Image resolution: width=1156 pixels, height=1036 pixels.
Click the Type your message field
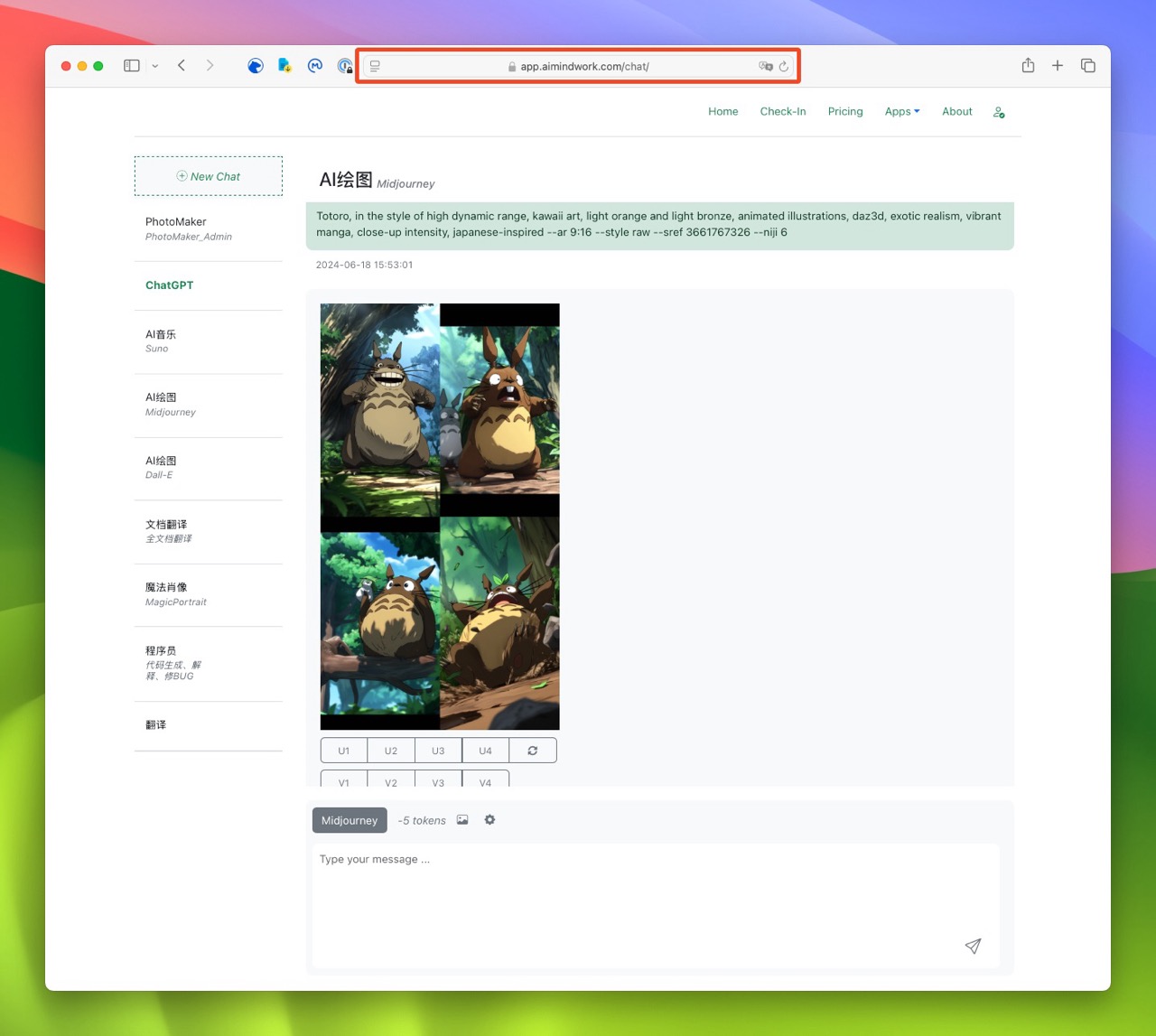(x=656, y=906)
